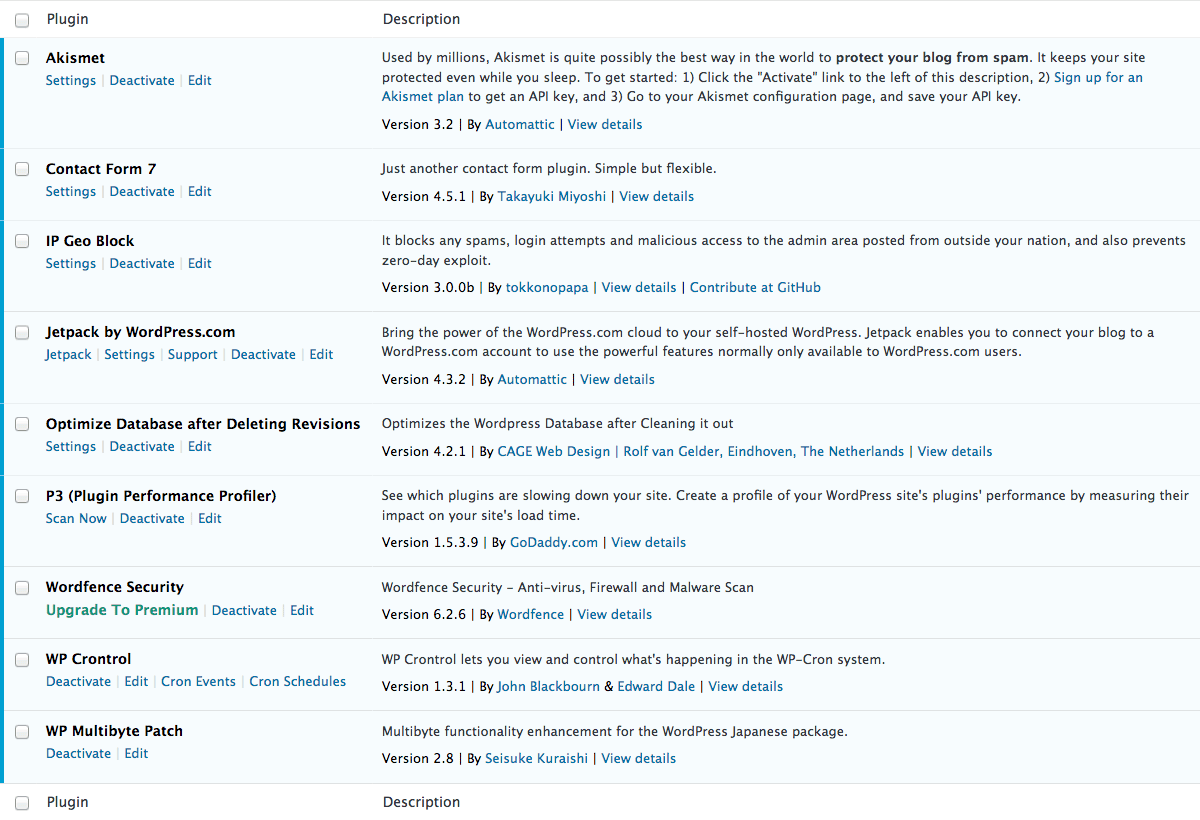Image resolution: width=1200 pixels, height=820 pixels.
Task: Edit Contact Form 7 plugin
Action: (200, 191)
